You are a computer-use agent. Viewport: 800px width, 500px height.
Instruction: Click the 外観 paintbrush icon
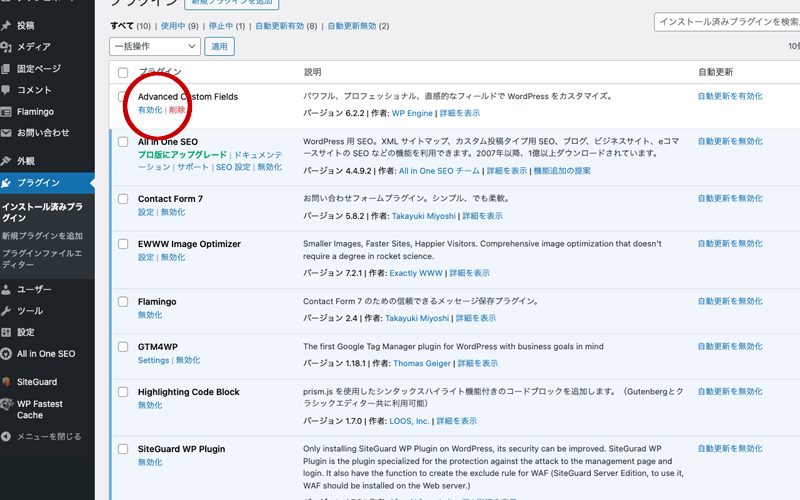[6, 161]
